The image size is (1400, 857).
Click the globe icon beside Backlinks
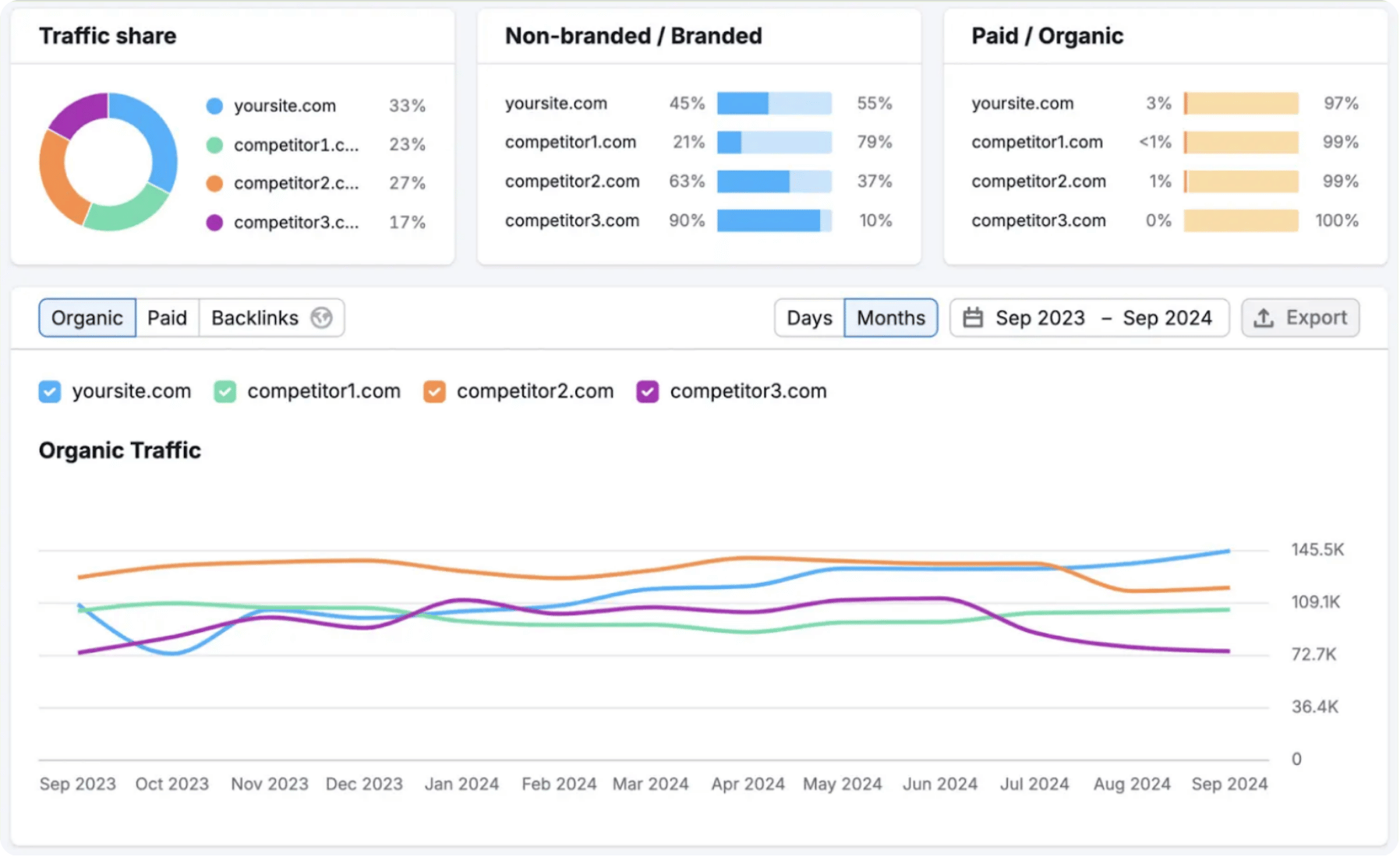[321, 318]
